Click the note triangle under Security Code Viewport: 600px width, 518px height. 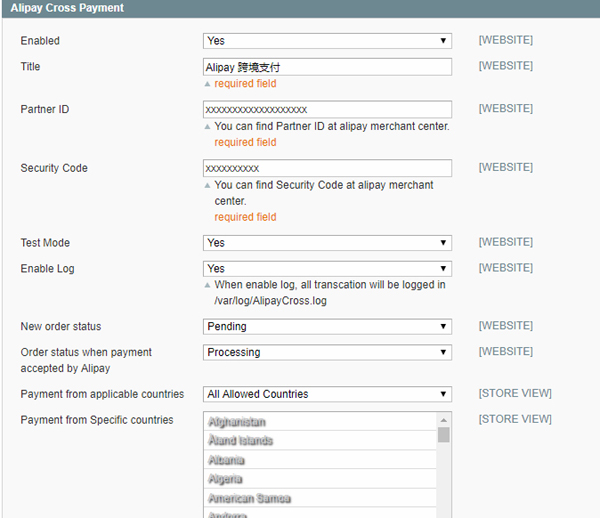coord(208,187)
